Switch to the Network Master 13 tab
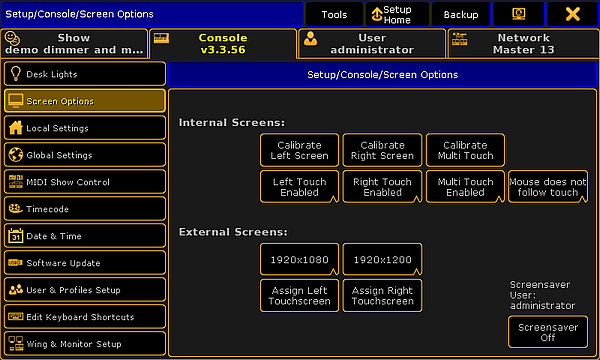600x360 pixels. tap(523, 44)
